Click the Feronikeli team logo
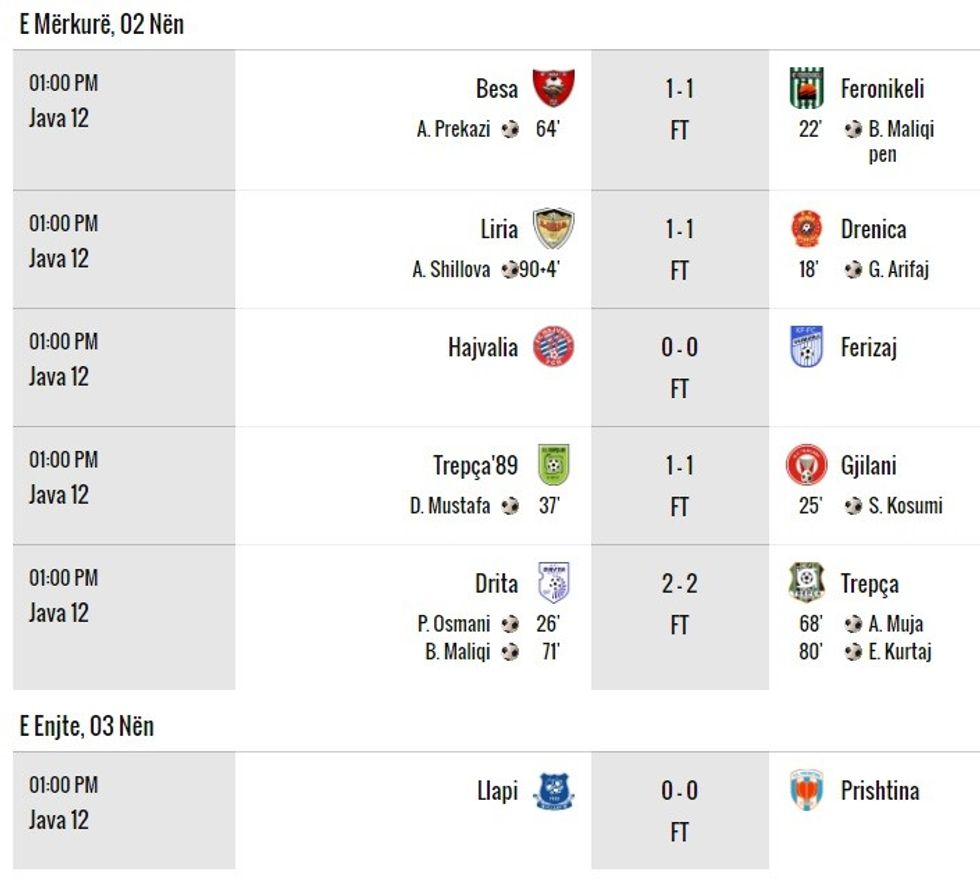The width and height of the screenshot is (980, 888). pos(806,88)
